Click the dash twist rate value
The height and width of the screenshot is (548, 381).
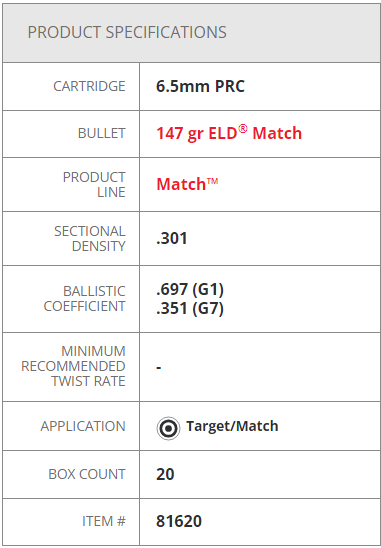point(159,367)
